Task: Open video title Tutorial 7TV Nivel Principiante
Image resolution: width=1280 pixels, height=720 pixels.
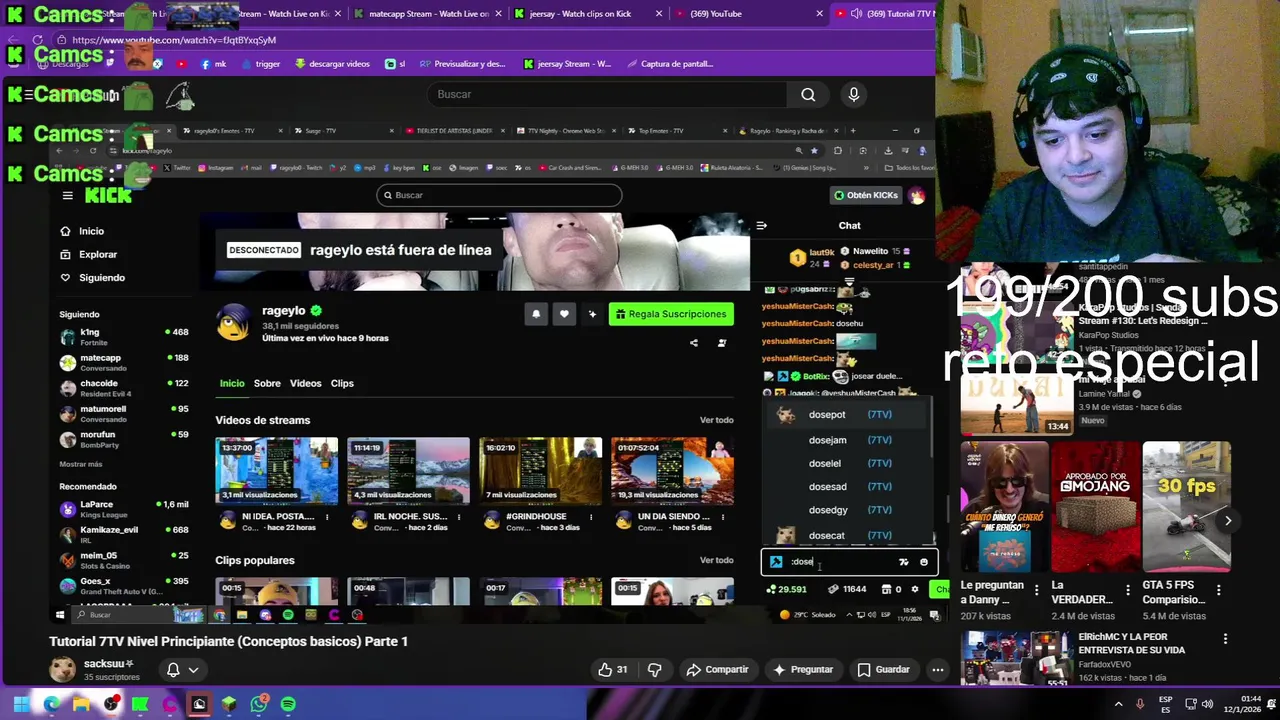Action: pyautogui.click(x=229, y=641)
